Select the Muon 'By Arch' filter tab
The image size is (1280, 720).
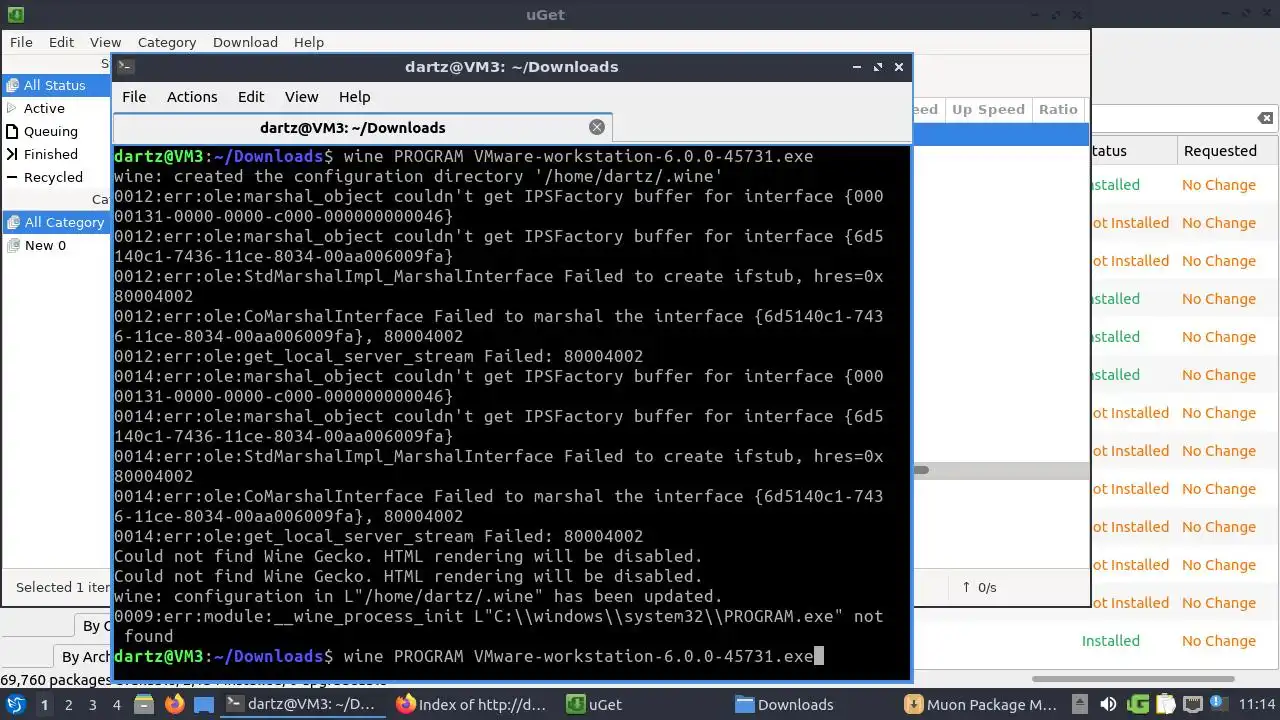click(x=85, y=657)
